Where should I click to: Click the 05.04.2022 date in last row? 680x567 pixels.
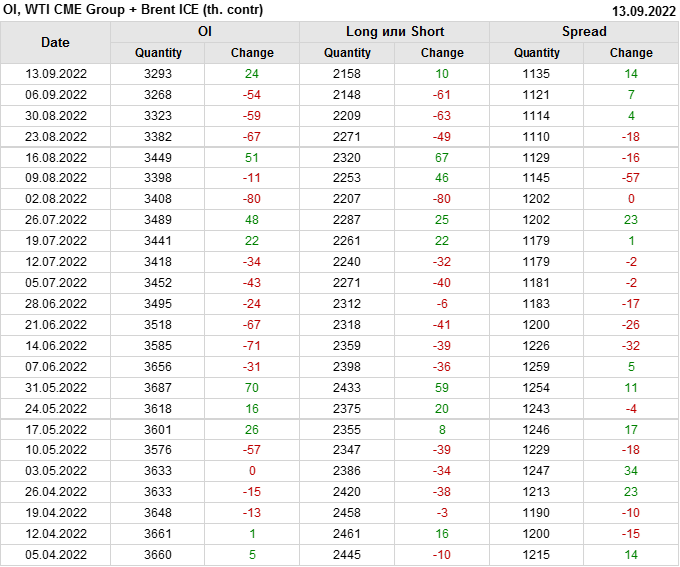[56, 555]
